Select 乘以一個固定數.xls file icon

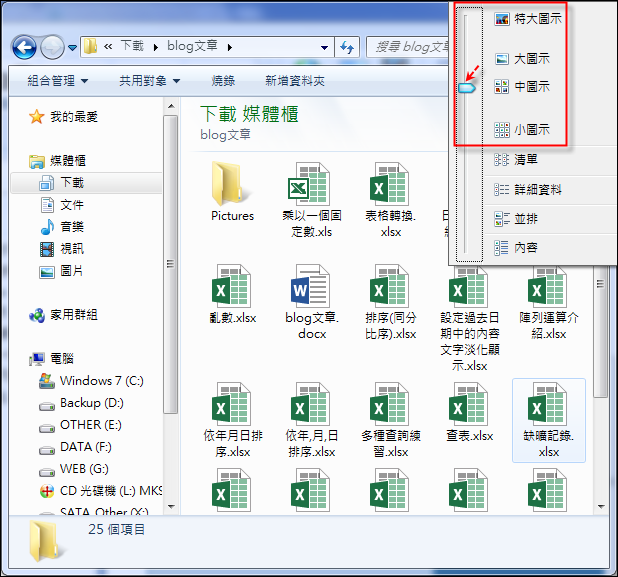click(311, 184)
